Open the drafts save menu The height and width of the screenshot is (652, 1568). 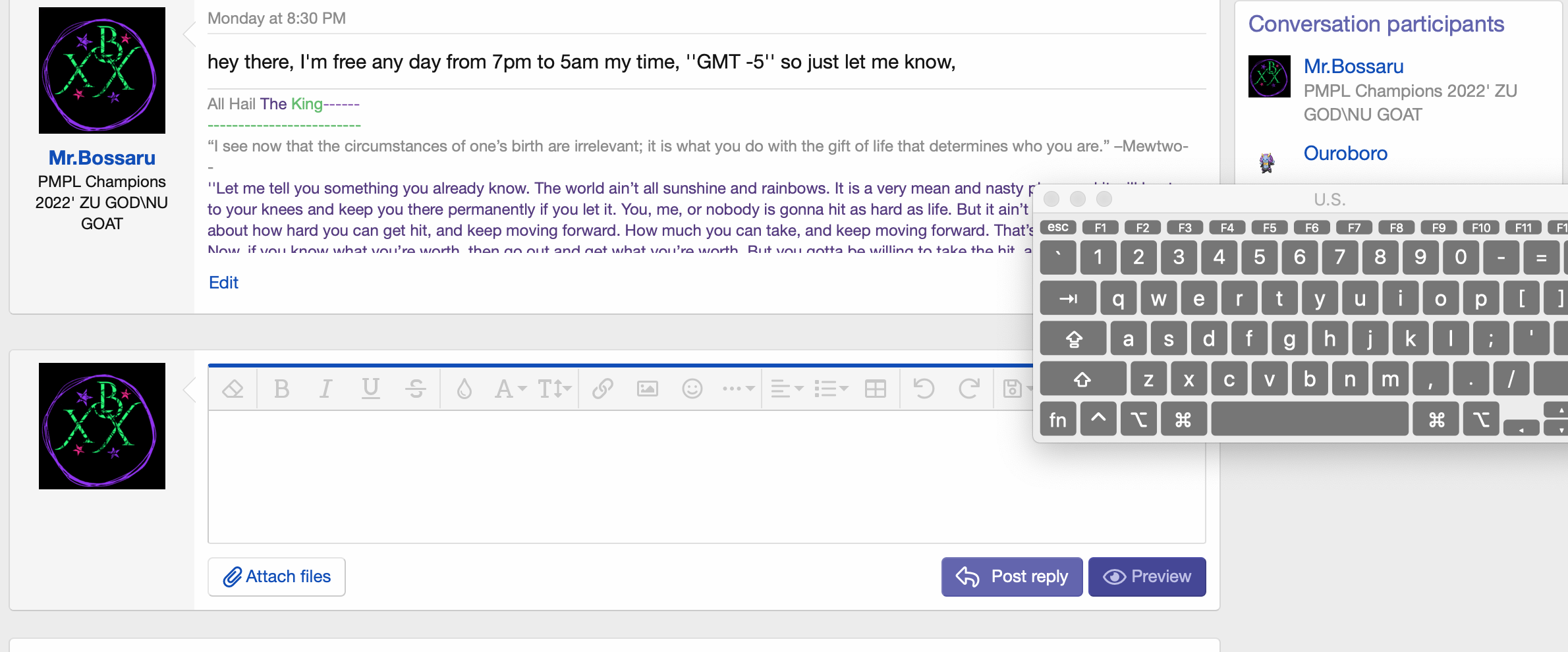1015,389
